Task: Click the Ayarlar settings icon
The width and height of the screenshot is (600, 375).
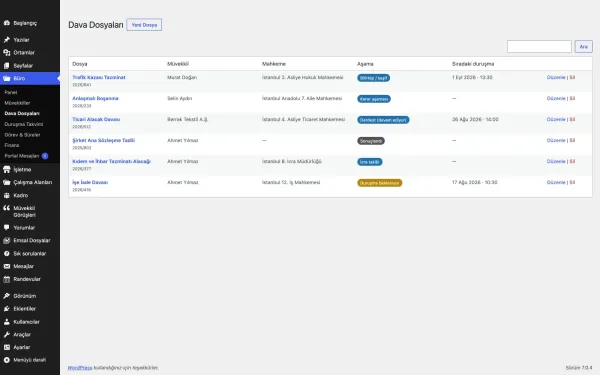Action: coord(7,347)
